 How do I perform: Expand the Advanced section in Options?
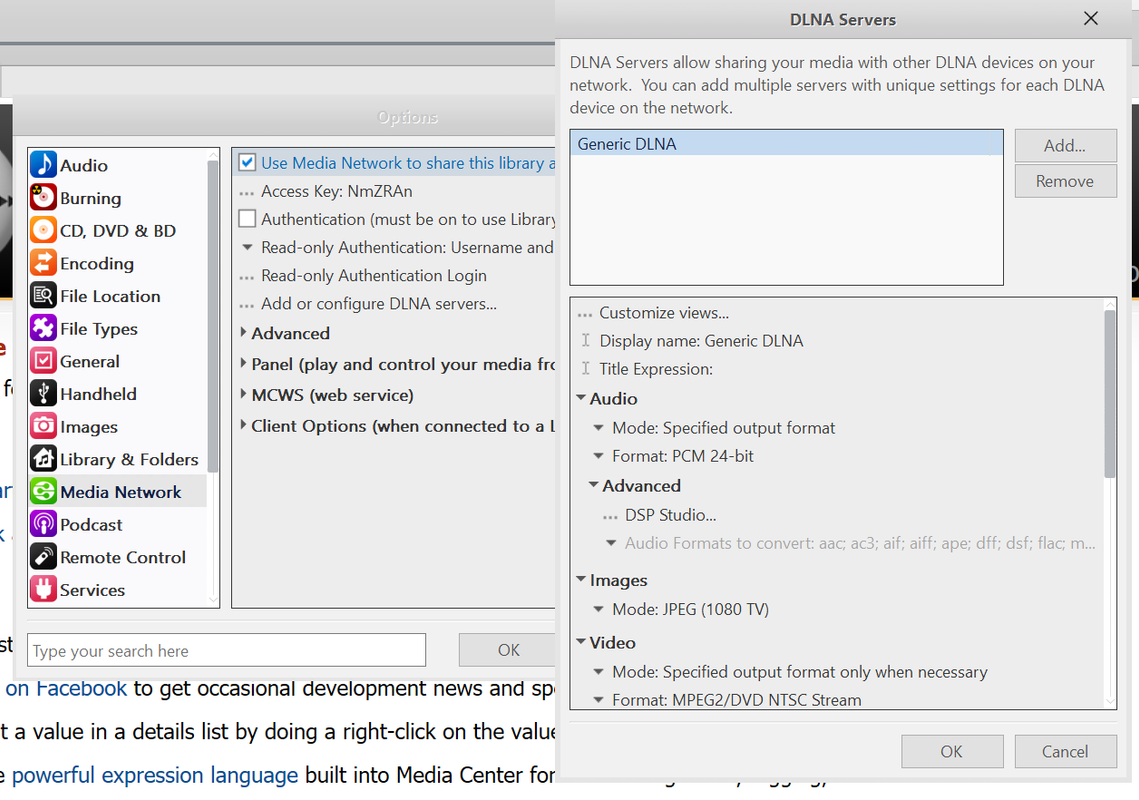[243, 332]
